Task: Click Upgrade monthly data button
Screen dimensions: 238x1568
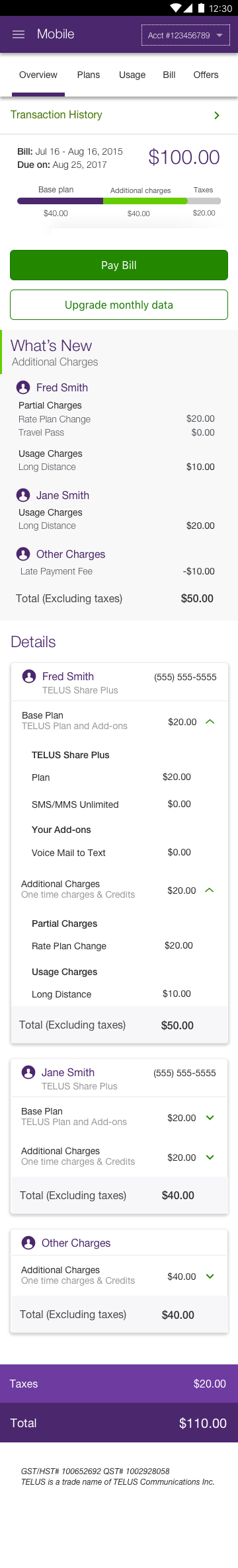Action: click(119, 305)
